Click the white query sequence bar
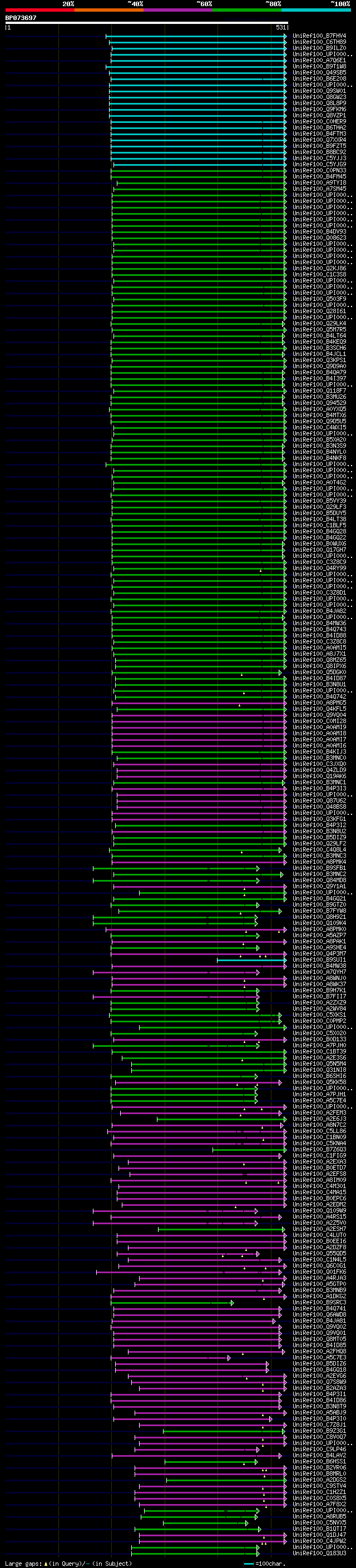Image resolution: width=356 pixels, height=1568 pixels. pos(147,22)
